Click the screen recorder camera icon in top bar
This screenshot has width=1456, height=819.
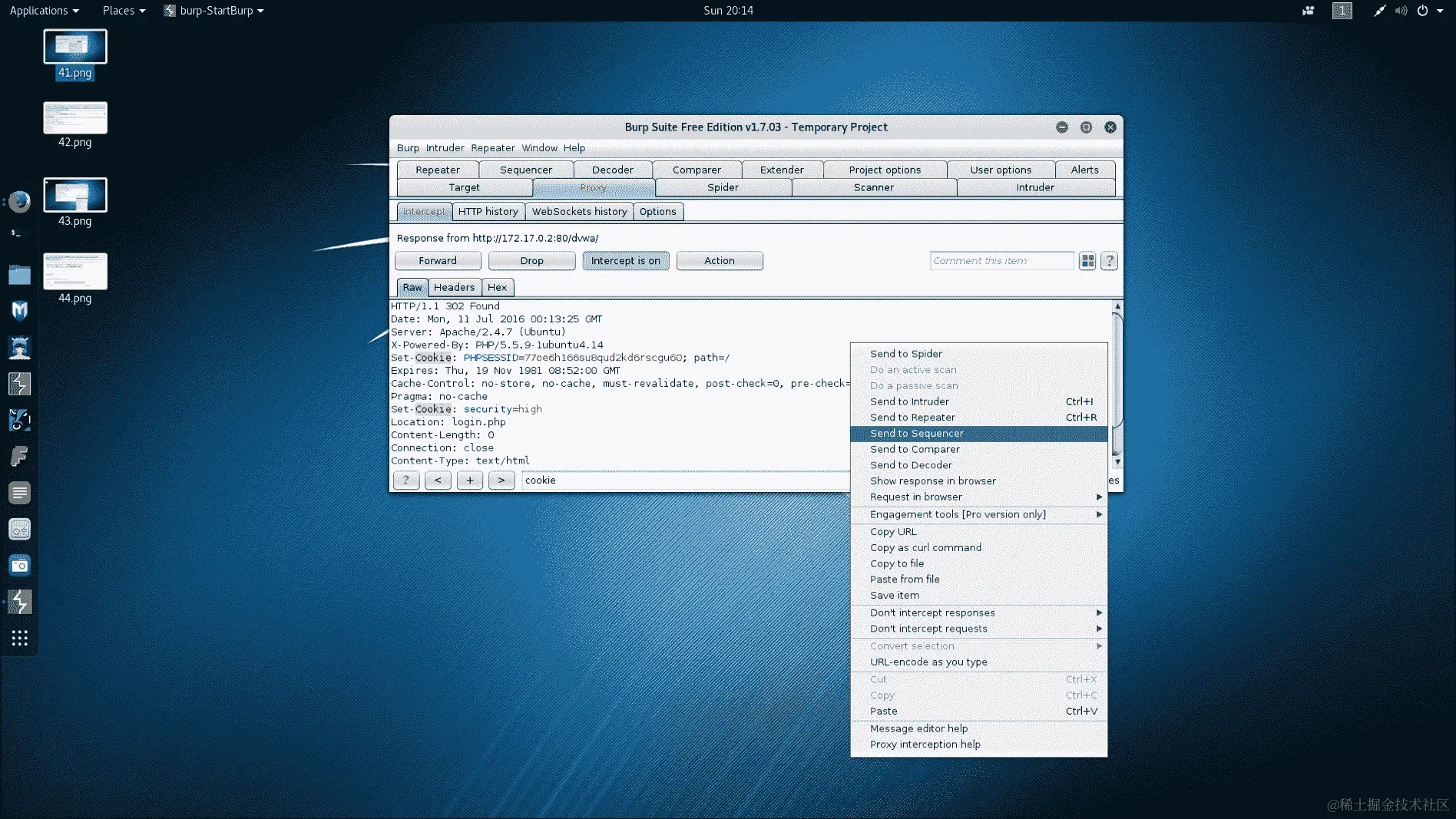(1309, 11)
